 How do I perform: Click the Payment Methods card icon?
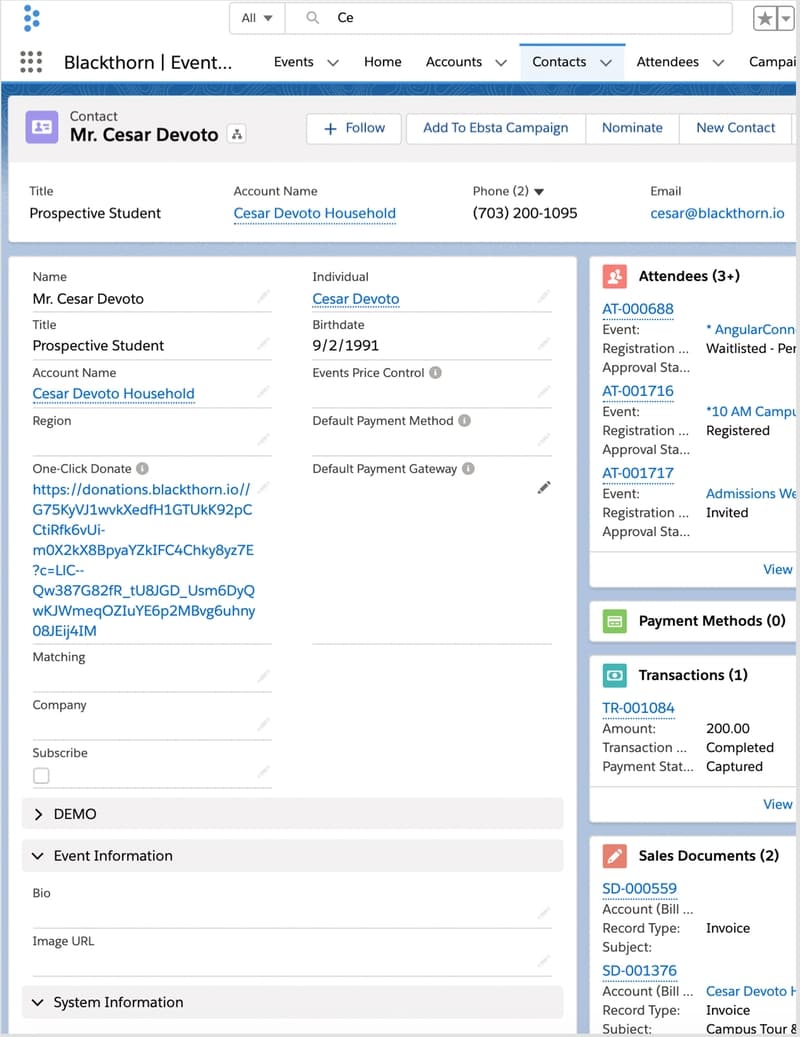(x=614, y=621)
